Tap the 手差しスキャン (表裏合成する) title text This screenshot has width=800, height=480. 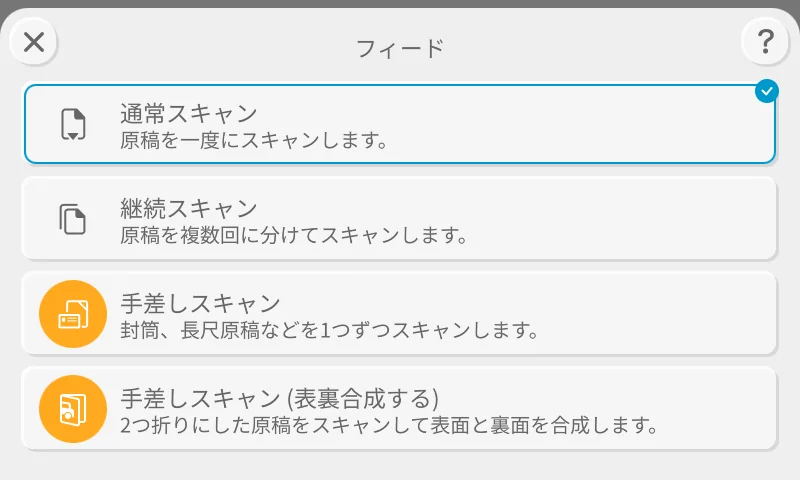click(280, 398)
